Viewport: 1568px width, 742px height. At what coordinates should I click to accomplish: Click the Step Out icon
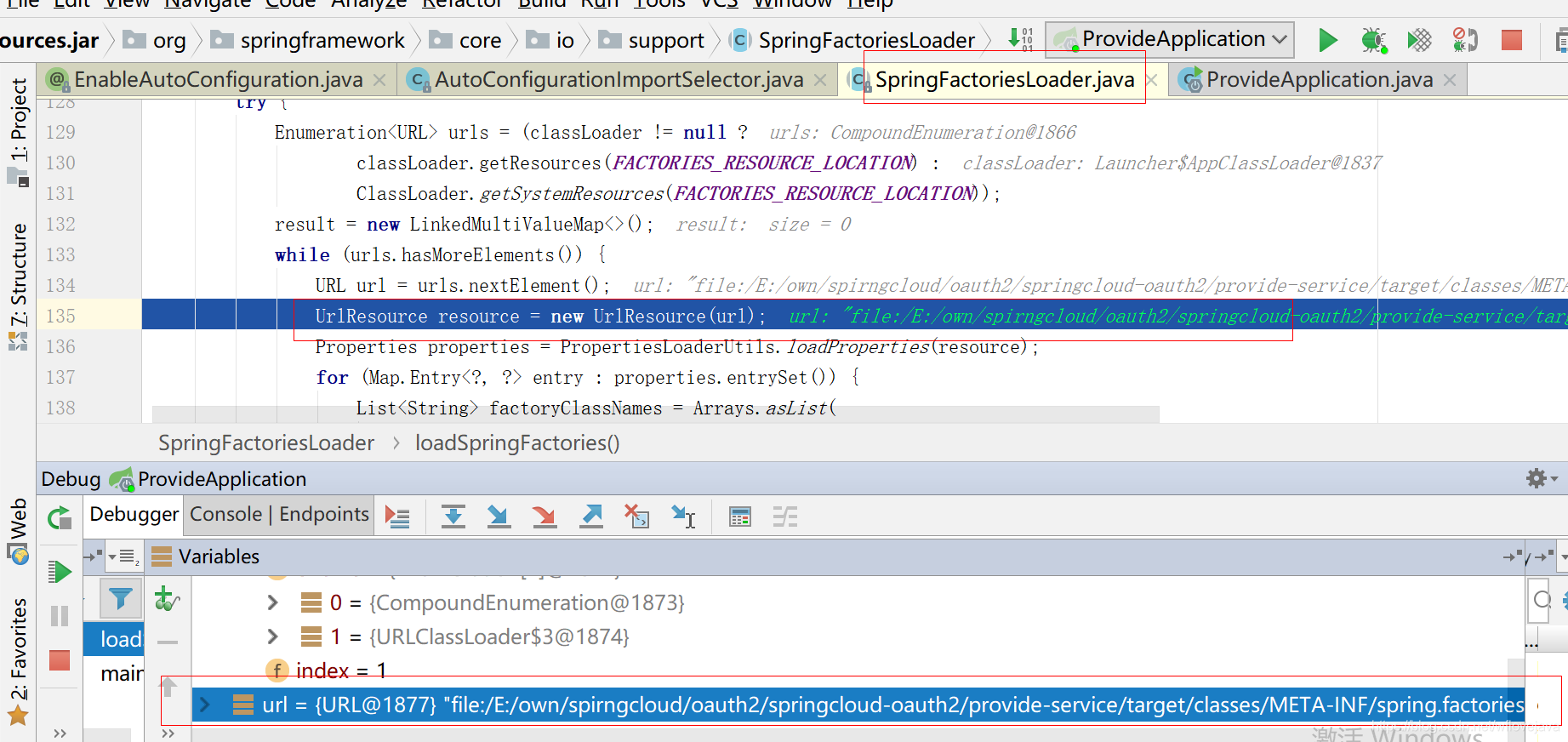pos(590,517)
